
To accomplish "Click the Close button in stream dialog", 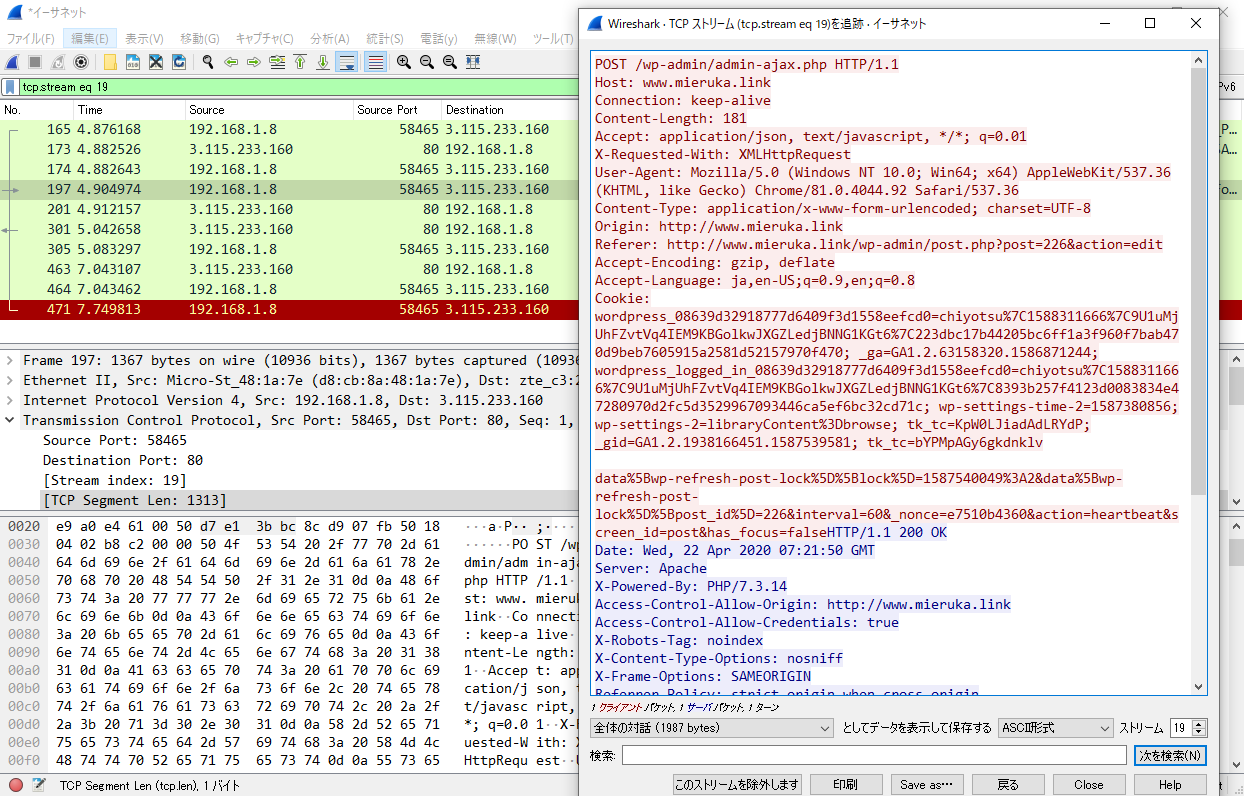I will point(1089,785).
